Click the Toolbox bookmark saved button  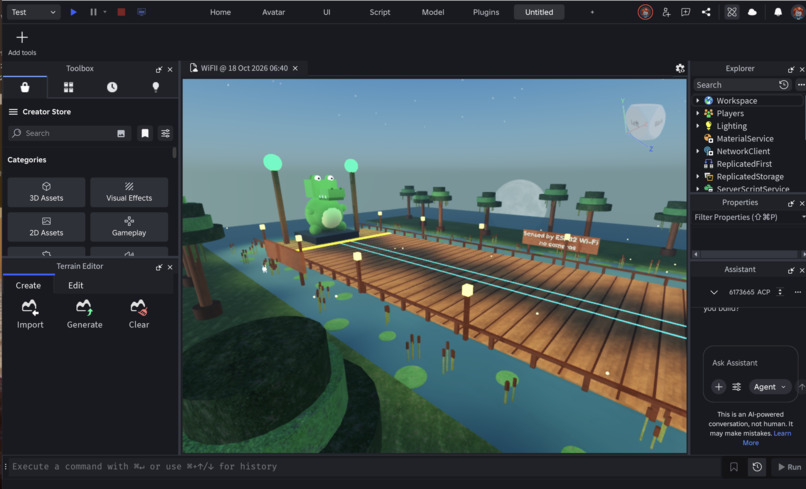145,133
